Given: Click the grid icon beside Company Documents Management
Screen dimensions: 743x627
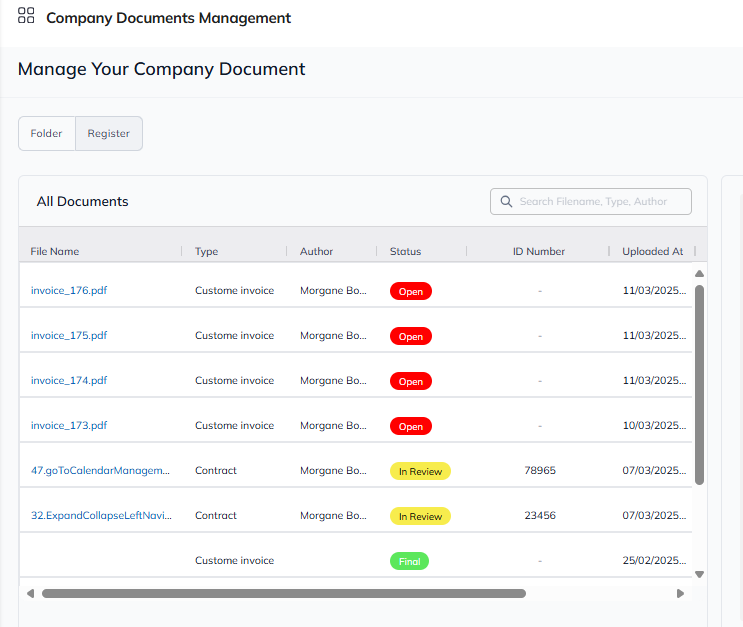Looking at the screenshot, I should tap(26, 16).
